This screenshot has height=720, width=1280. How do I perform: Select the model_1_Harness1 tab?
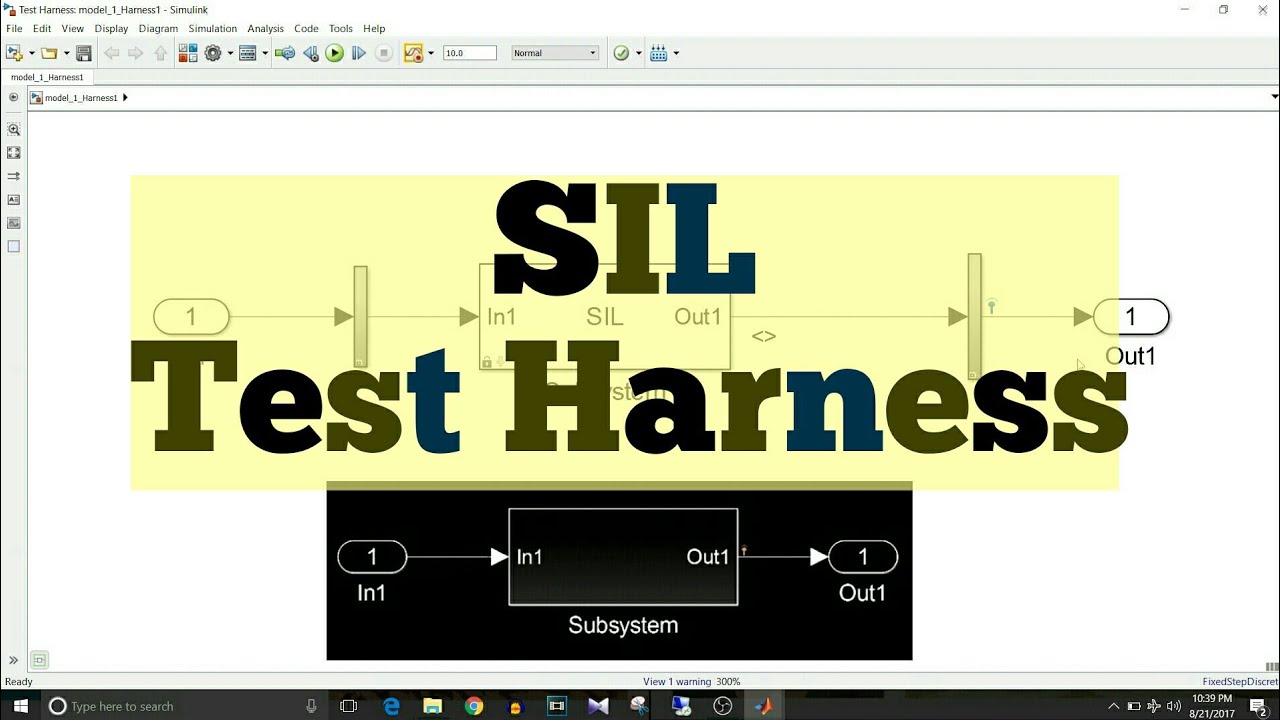[x=47, y=77]
